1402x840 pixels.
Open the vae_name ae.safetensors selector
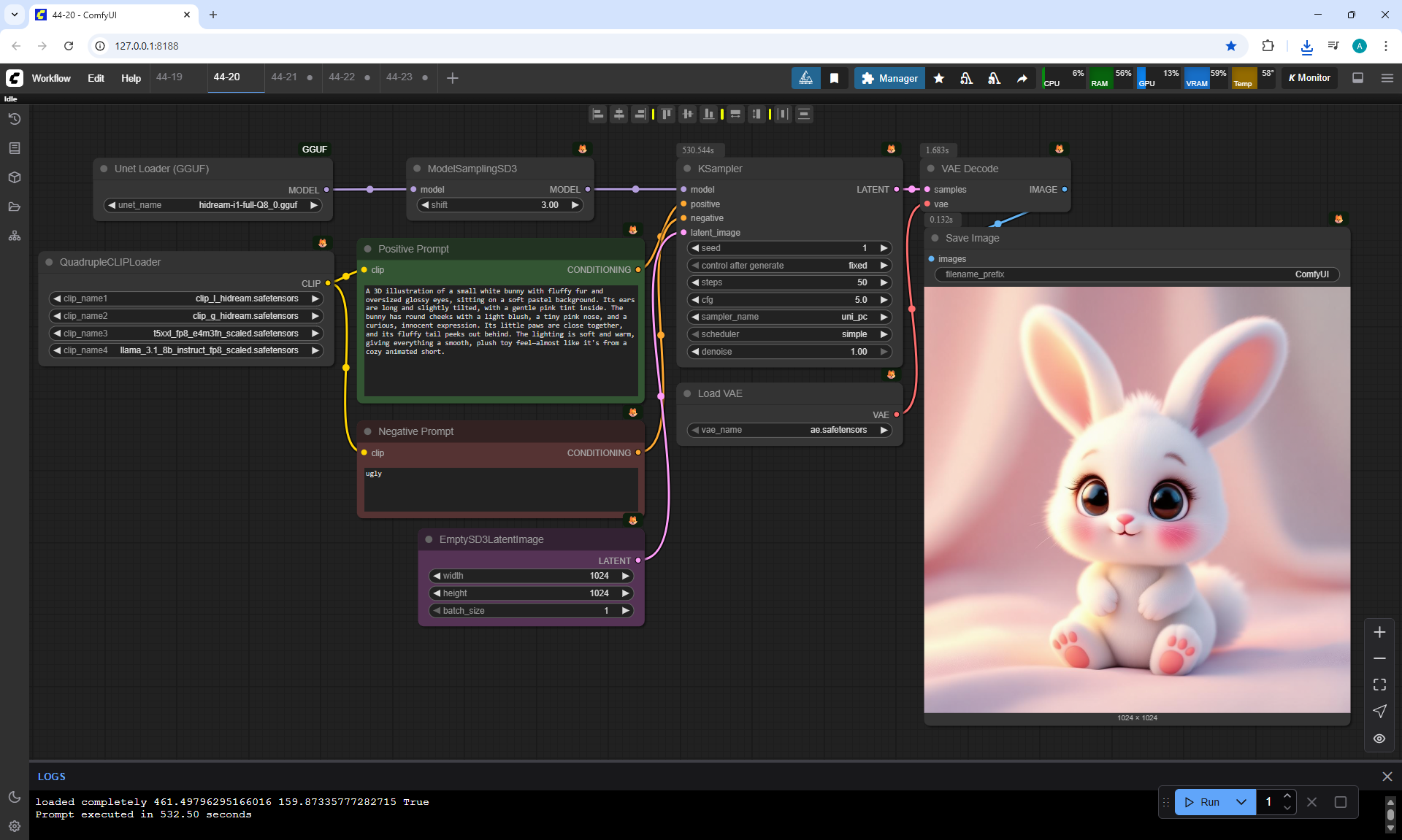(789, 430)
